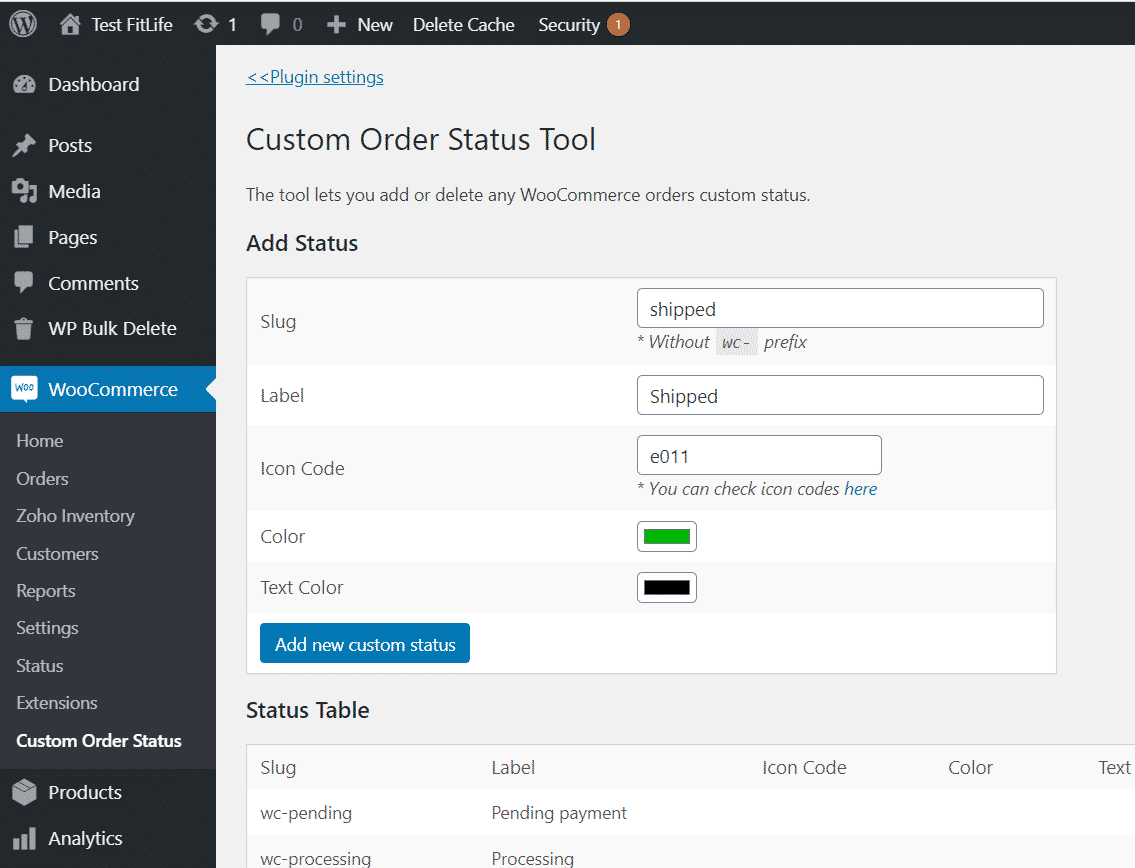Click the WordPress logo icon
The height and width of the screenshot is (868, 1135).
[x=23, y=24]
